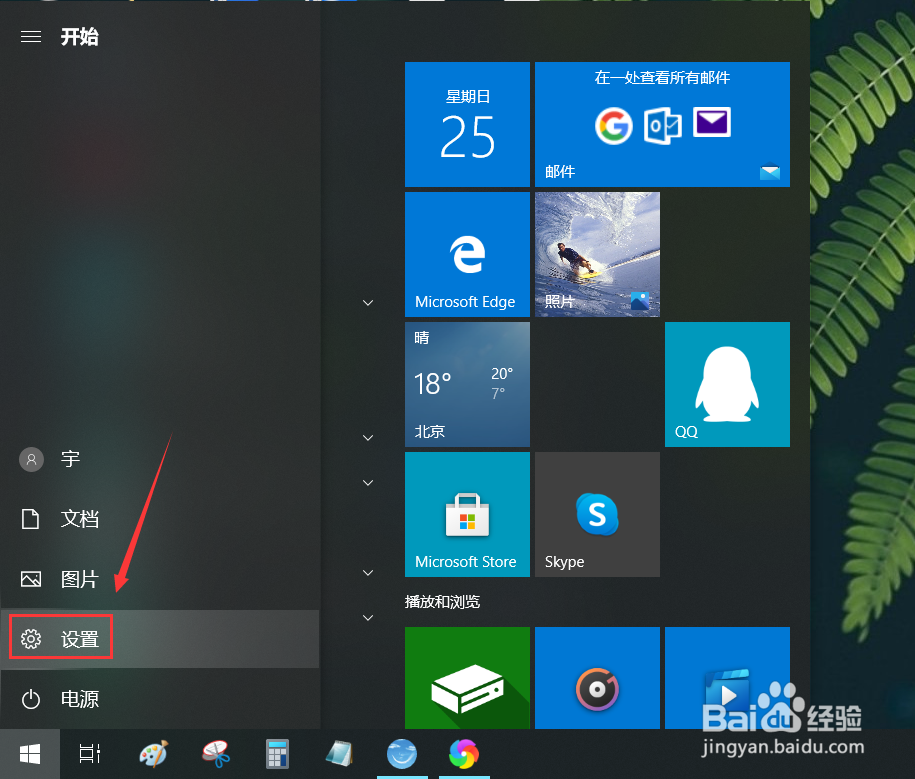The width and height of the screenshot is (915, 779).
Task: Open the 播放和浏览 video player tile
Action: (x=727, y=678)
